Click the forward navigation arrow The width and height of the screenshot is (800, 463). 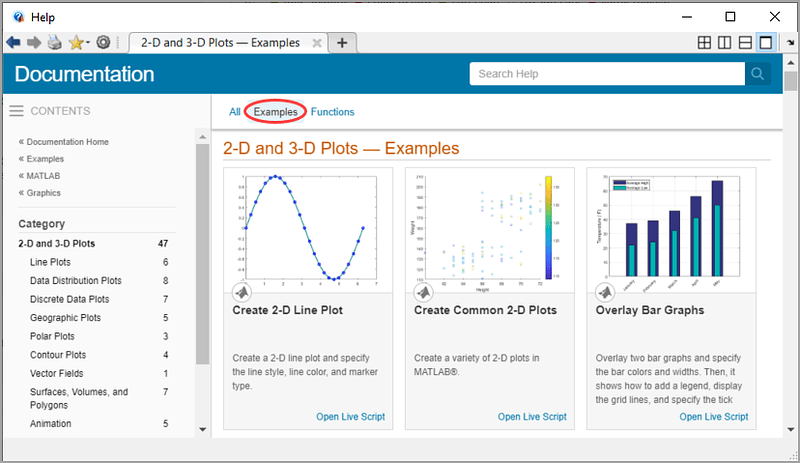(33, 43)
